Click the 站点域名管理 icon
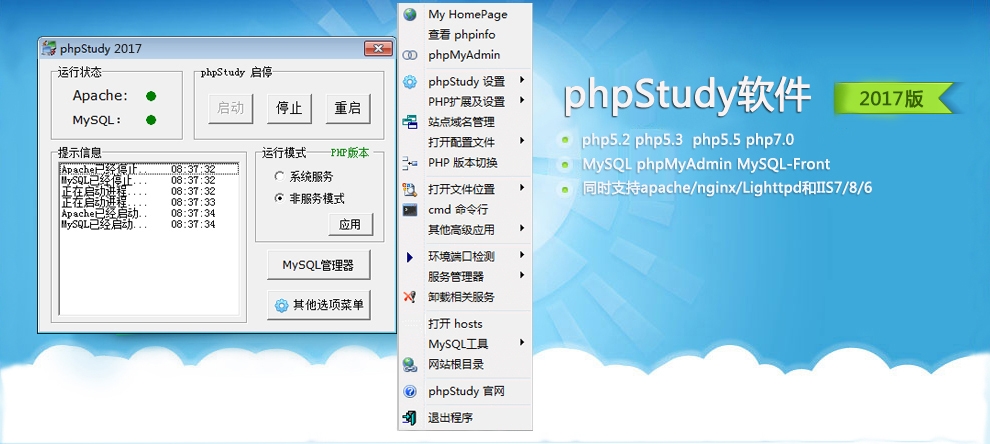Image resolution: width=990 pixels, height=444 pixels. 410,122
